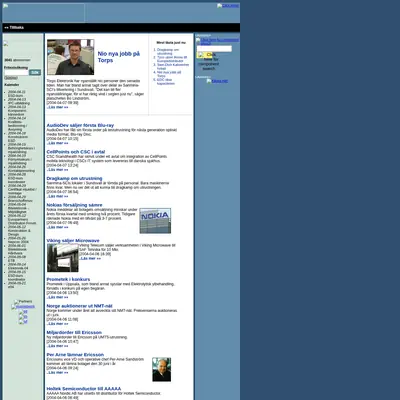400x400 pixels.
Task: Open calendar entry Europartners Distribution Forum
Action: point(22,221)
